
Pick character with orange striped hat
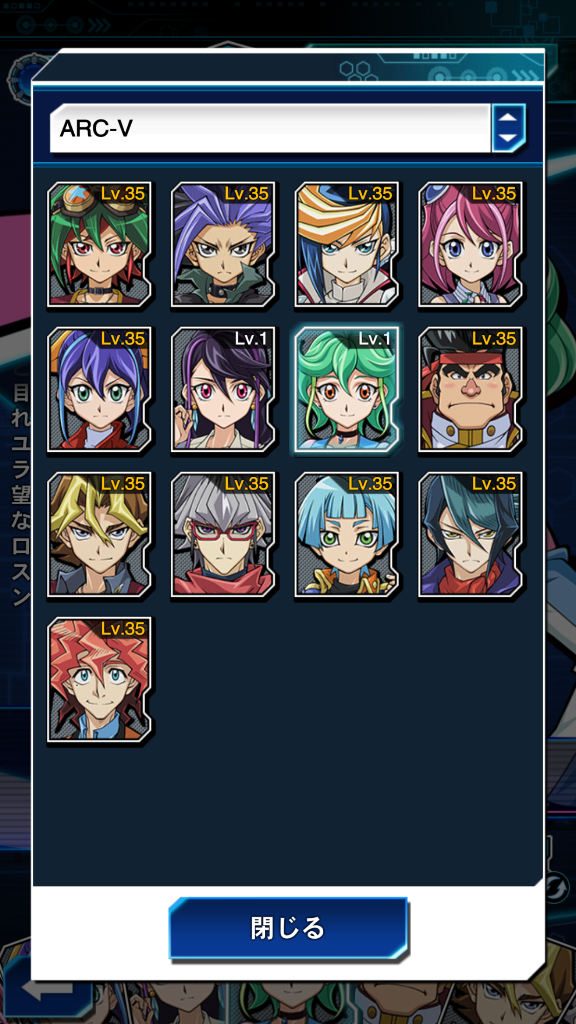(x=347, y=244)
